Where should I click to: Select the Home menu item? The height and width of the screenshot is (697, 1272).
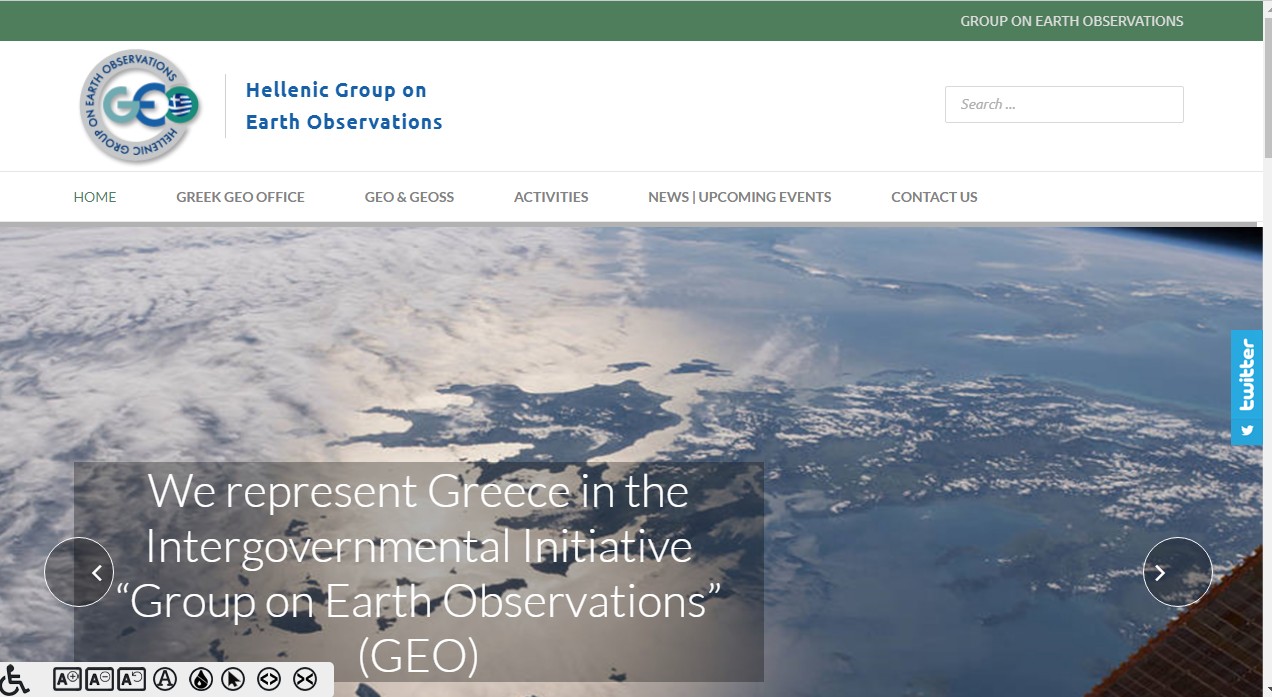click(95, 197)
